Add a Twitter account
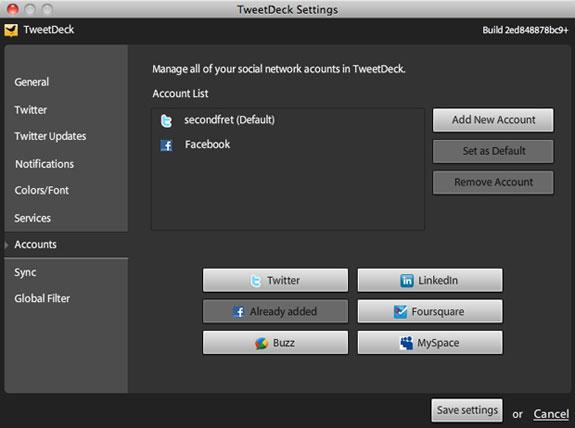575x428 pixels. pos(275,281)
